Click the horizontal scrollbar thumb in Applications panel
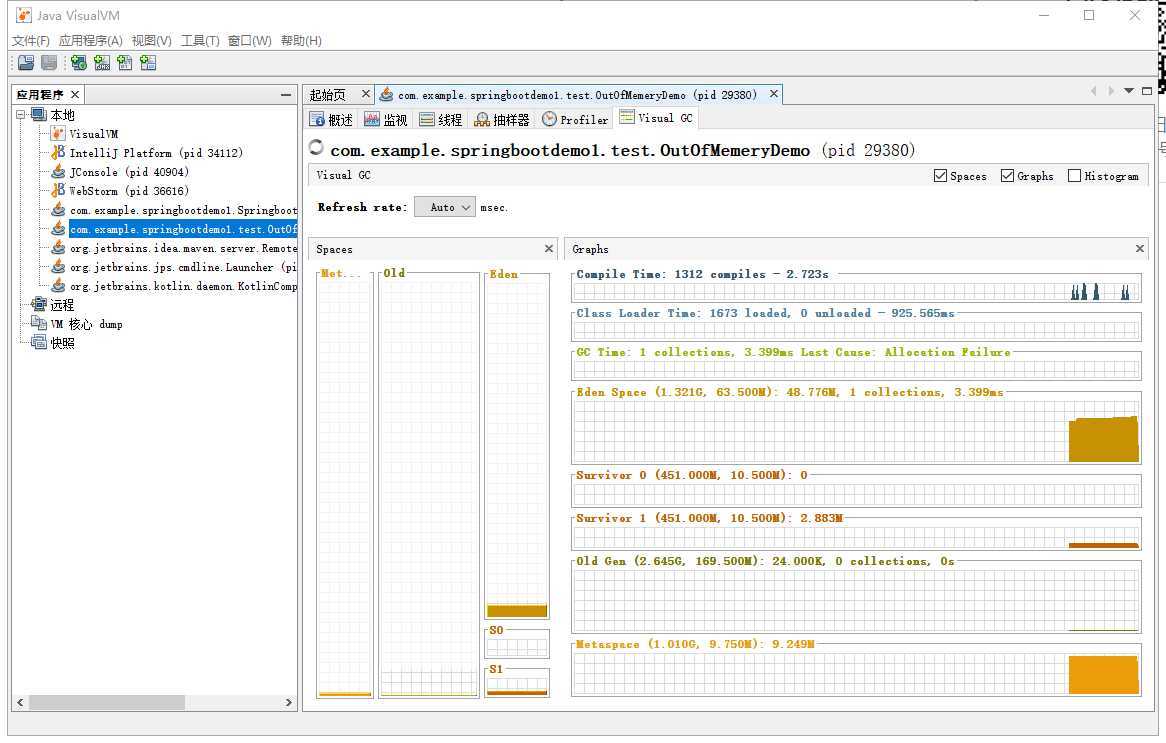The height and width of the screenshot is (743, 1166). pyautogui.click(x=106, y=702)
